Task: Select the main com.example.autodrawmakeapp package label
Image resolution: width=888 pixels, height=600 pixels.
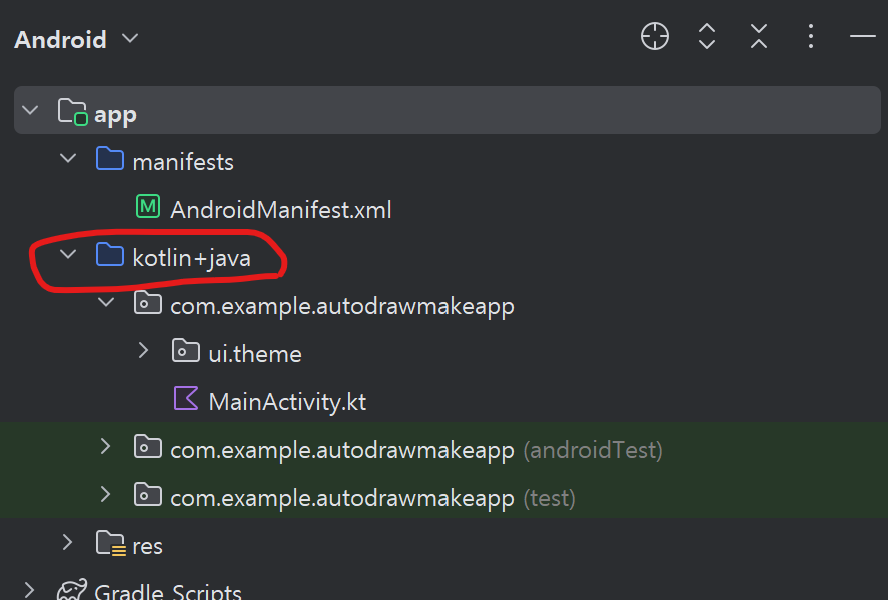Action: point(343,307)
